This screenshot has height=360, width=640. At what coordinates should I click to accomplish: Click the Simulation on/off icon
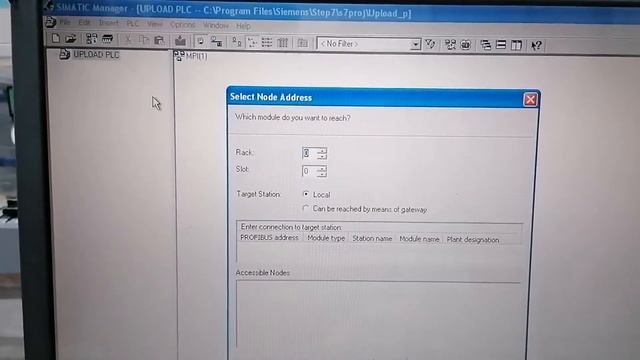tap(466, 45)
